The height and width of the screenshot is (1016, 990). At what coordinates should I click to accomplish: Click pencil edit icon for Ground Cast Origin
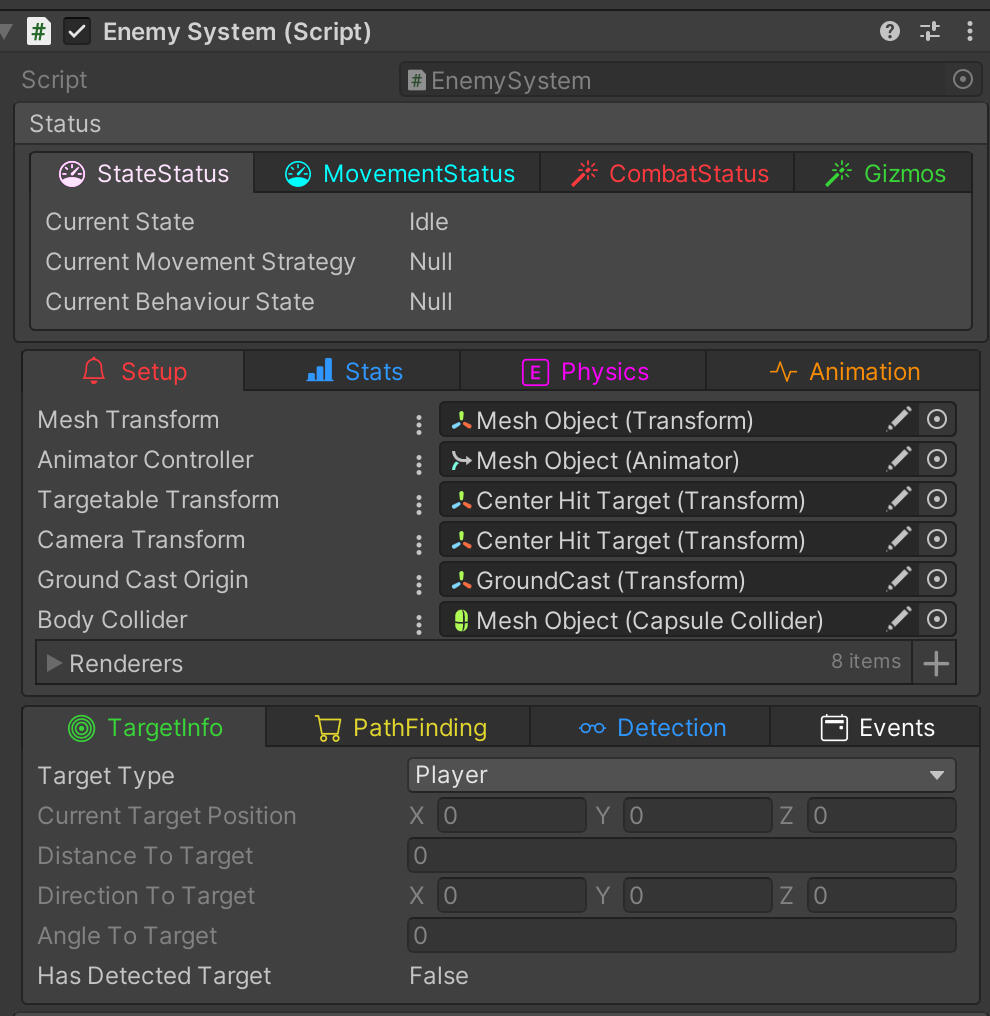click(x=899, y=580)
